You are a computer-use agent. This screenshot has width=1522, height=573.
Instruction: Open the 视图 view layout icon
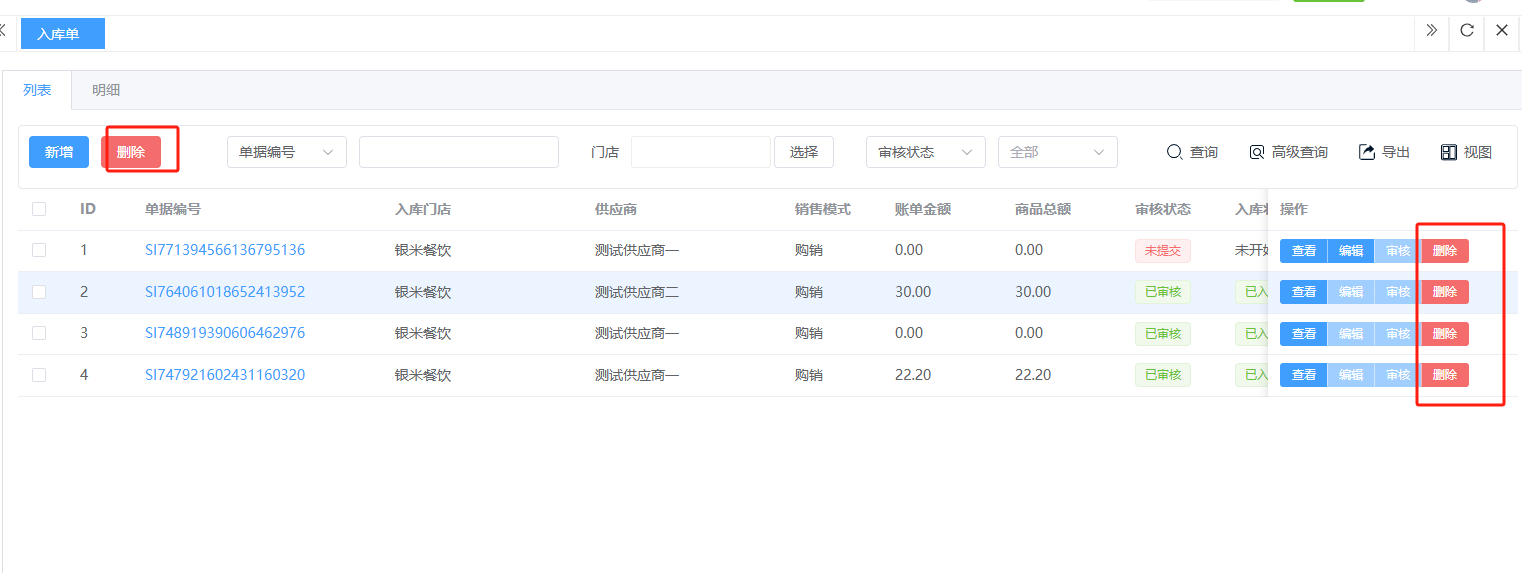coord(1449,152)
